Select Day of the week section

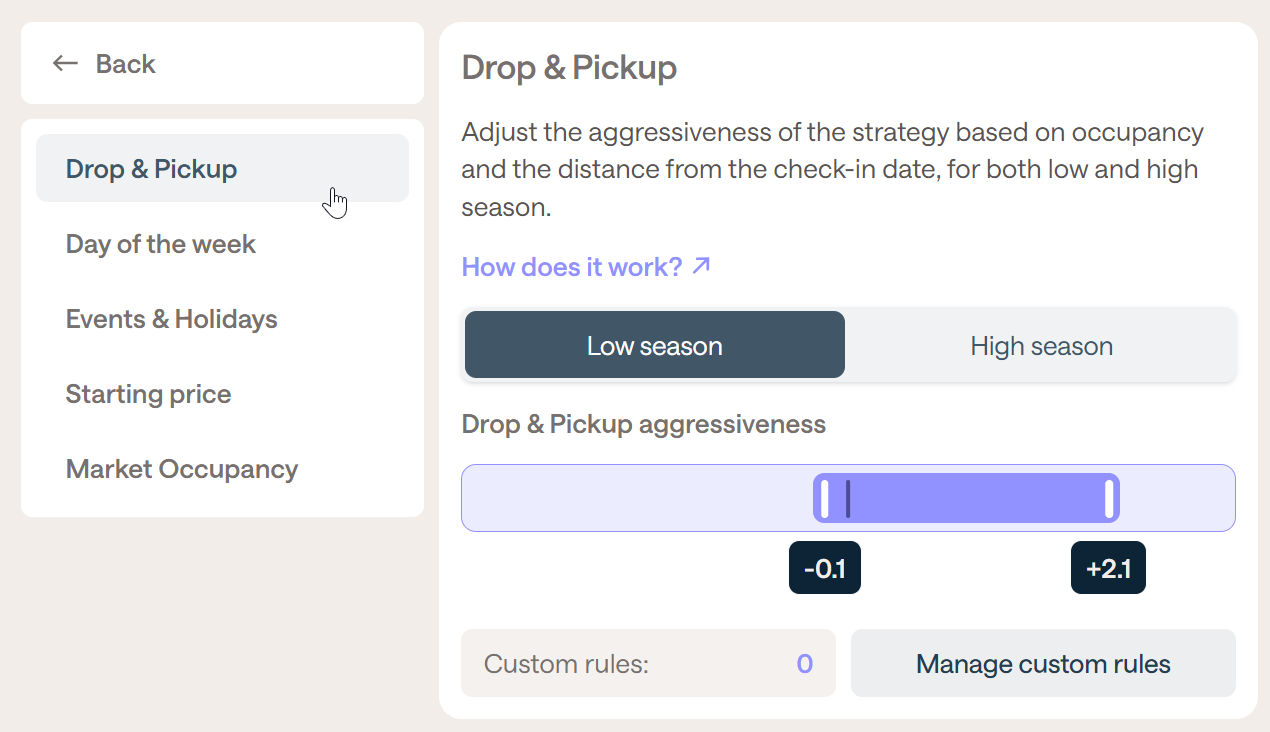click(161, 244)
